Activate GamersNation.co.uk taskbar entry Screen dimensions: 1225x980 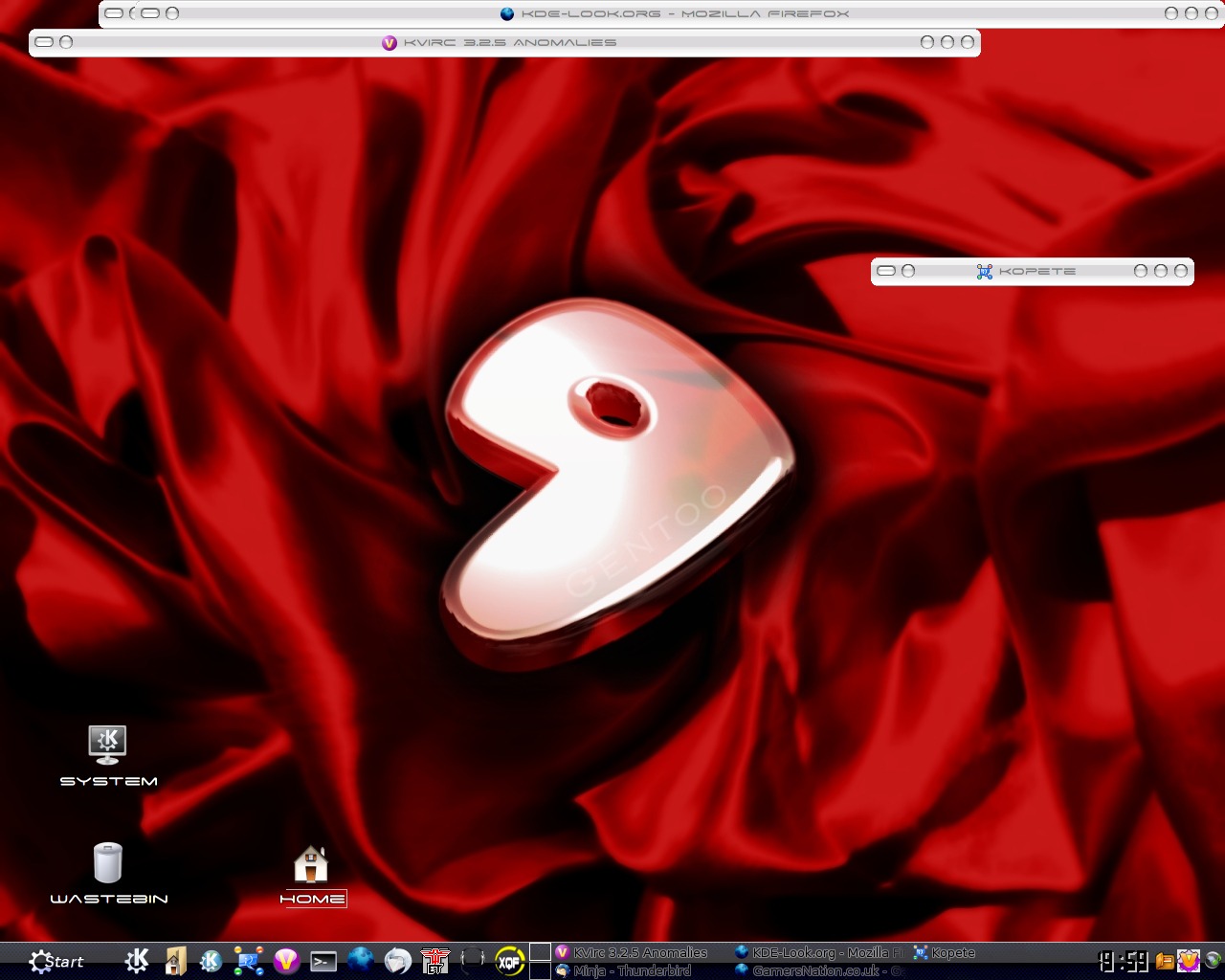coord(819,970)
